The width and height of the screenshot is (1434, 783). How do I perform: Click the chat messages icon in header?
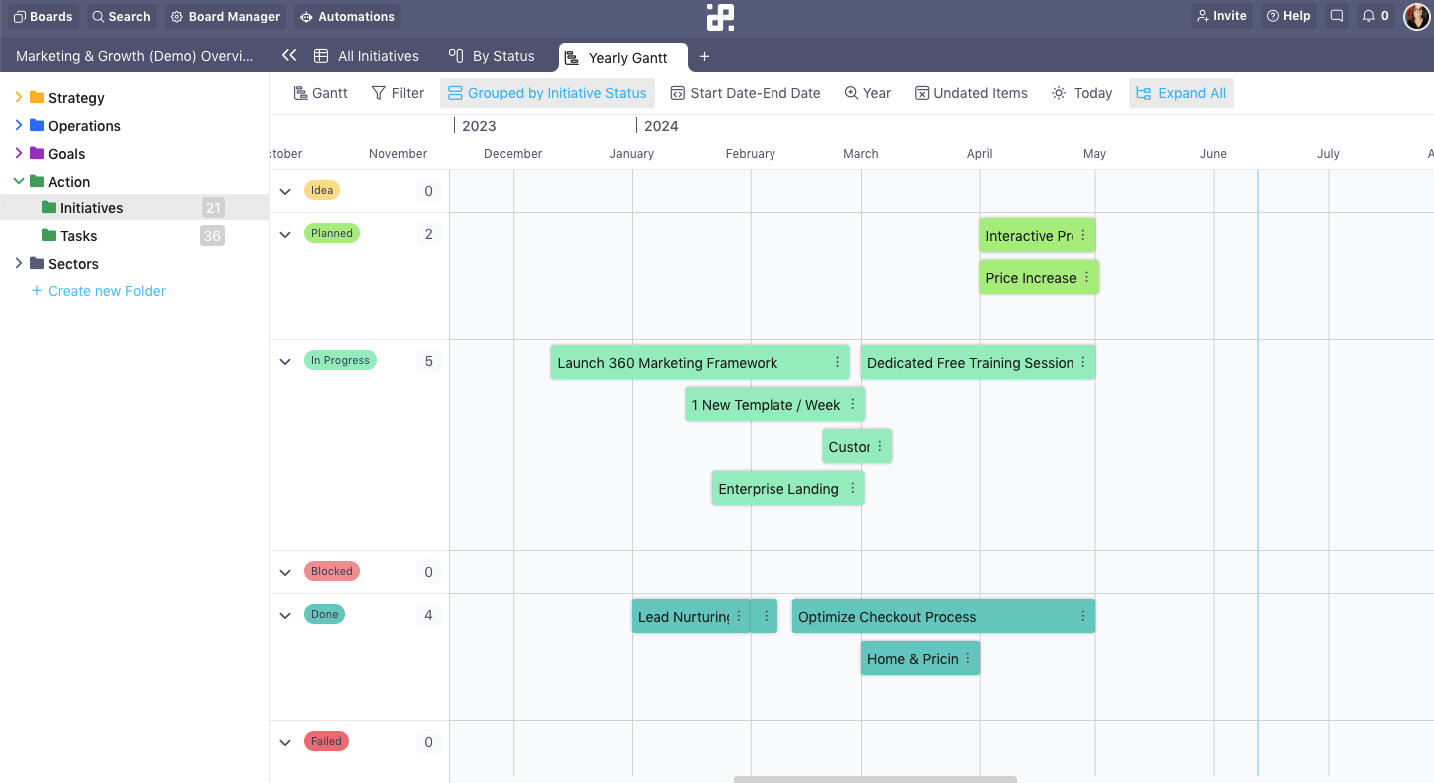click(x=1336, y=16)
